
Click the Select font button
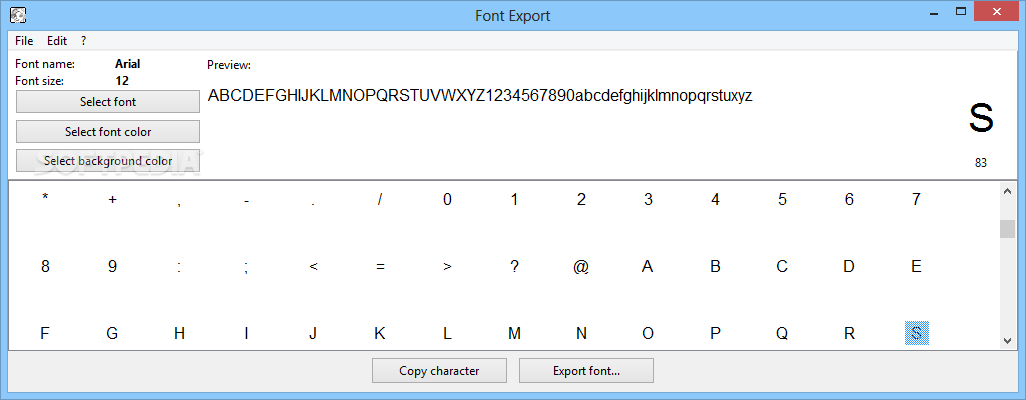coord(108,102)
